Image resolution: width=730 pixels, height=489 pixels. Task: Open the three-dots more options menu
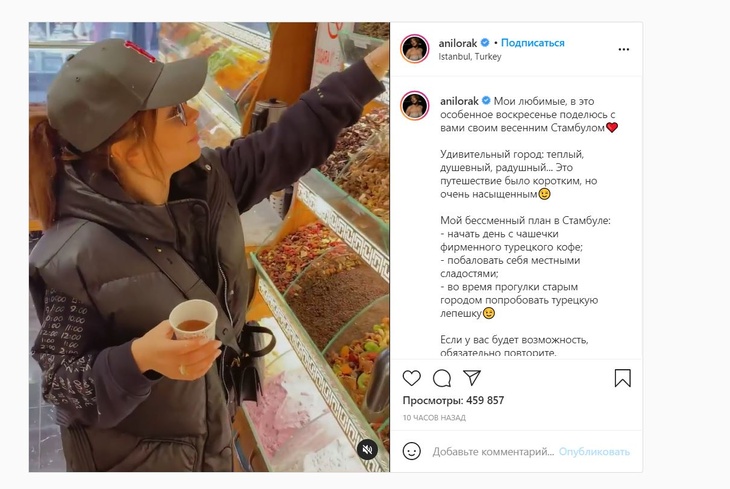pos(624,49)
